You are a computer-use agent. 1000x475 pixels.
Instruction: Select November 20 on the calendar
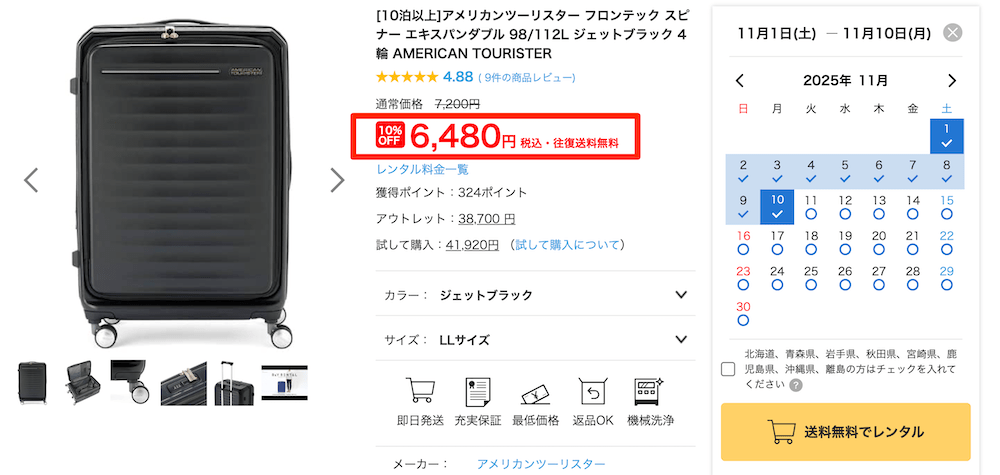[879, 242]
